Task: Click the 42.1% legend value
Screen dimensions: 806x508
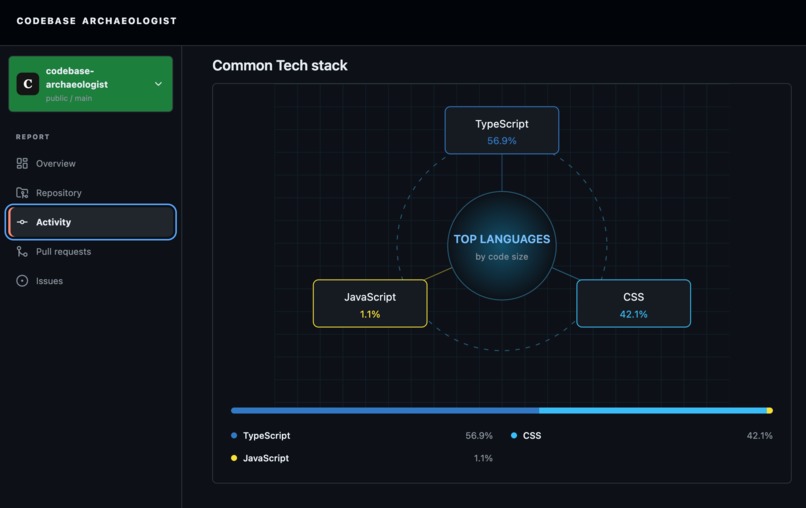Action: (x=759, y=436)
